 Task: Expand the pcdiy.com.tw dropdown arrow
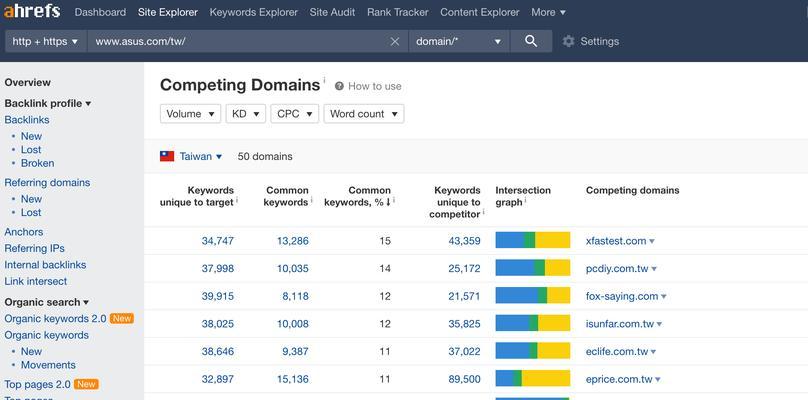point(654,269)
